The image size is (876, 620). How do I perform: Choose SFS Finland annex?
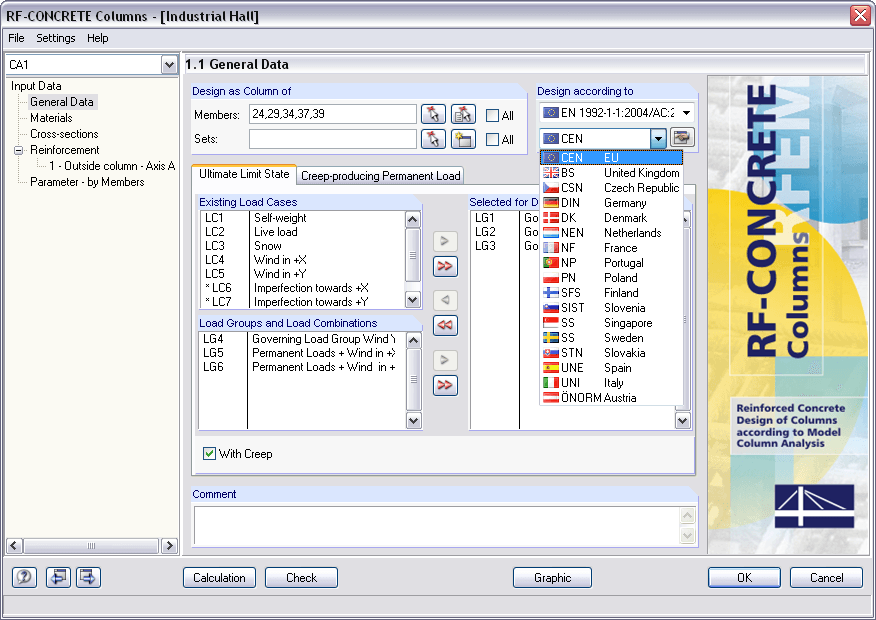pyautogui.click(x=611, y=293)
